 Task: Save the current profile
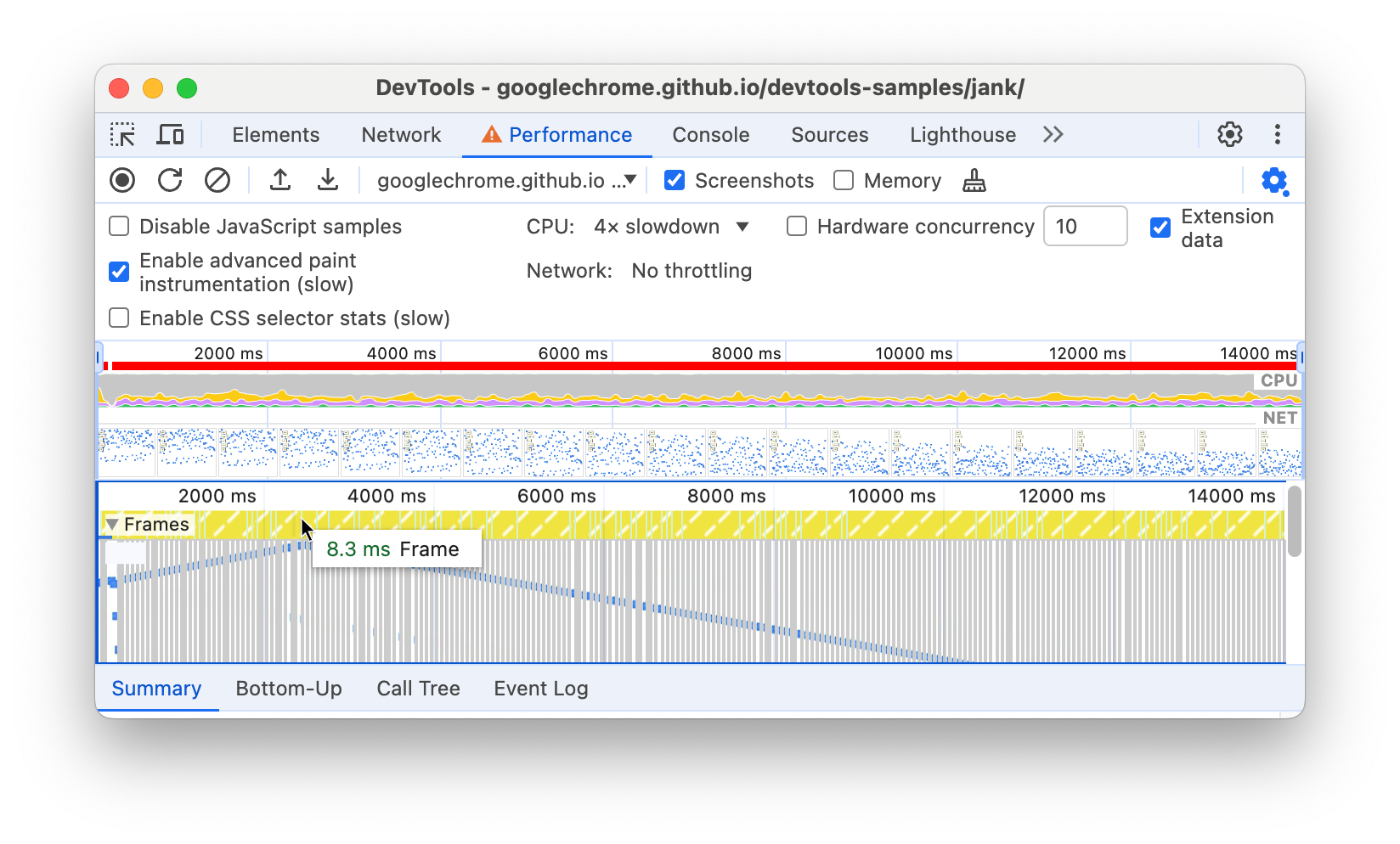[x=328, y=180]
